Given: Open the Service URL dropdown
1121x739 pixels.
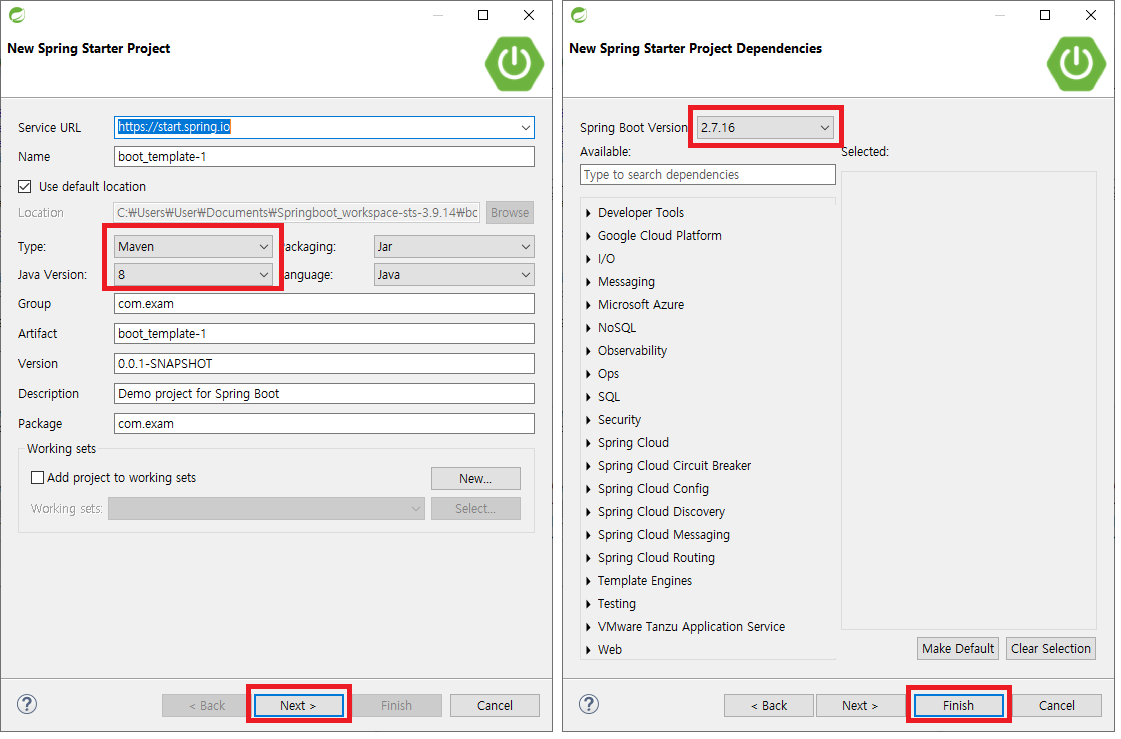Looking at the screenshot, I should point(528,128).
